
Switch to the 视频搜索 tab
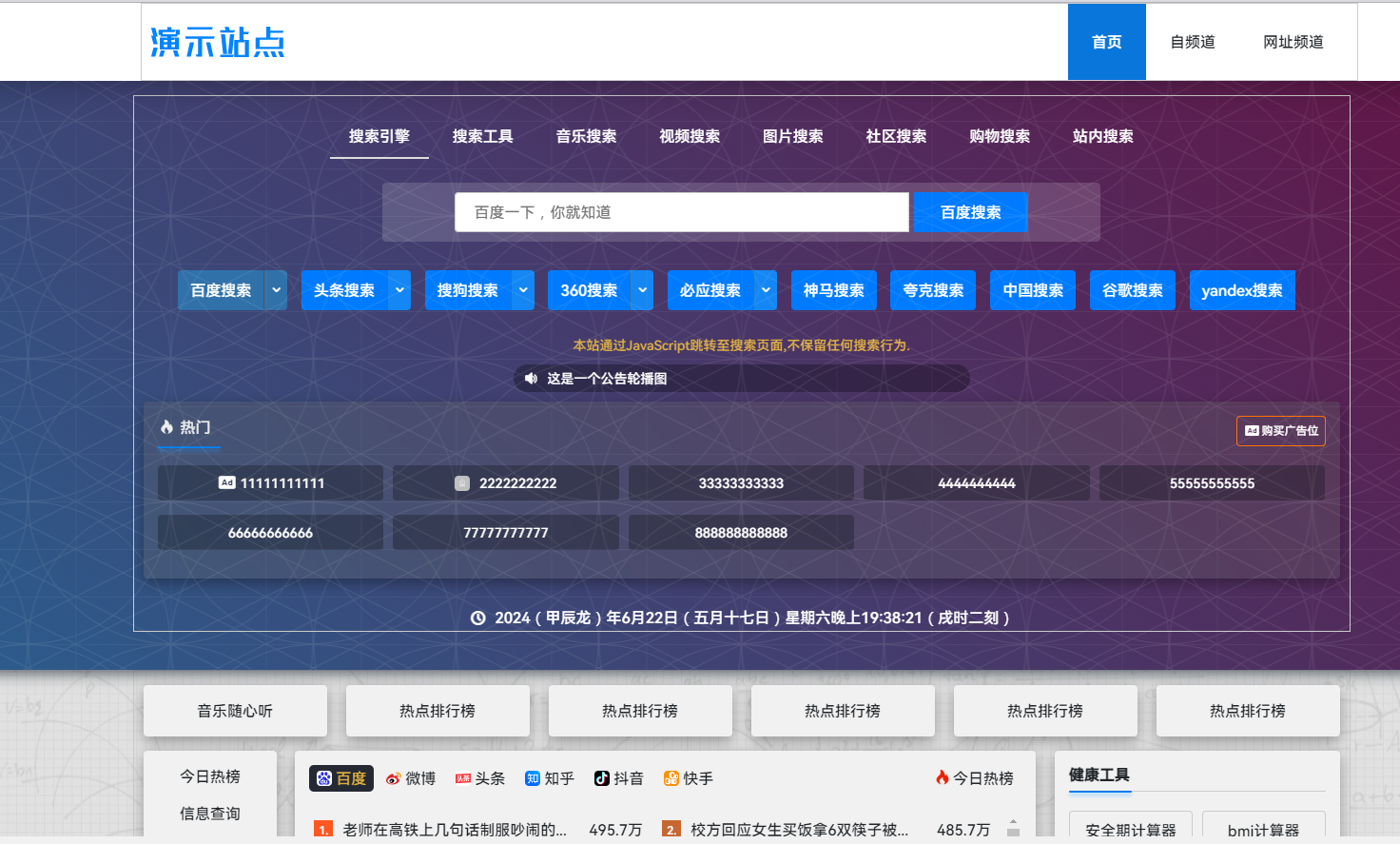[x=690, y=136]
